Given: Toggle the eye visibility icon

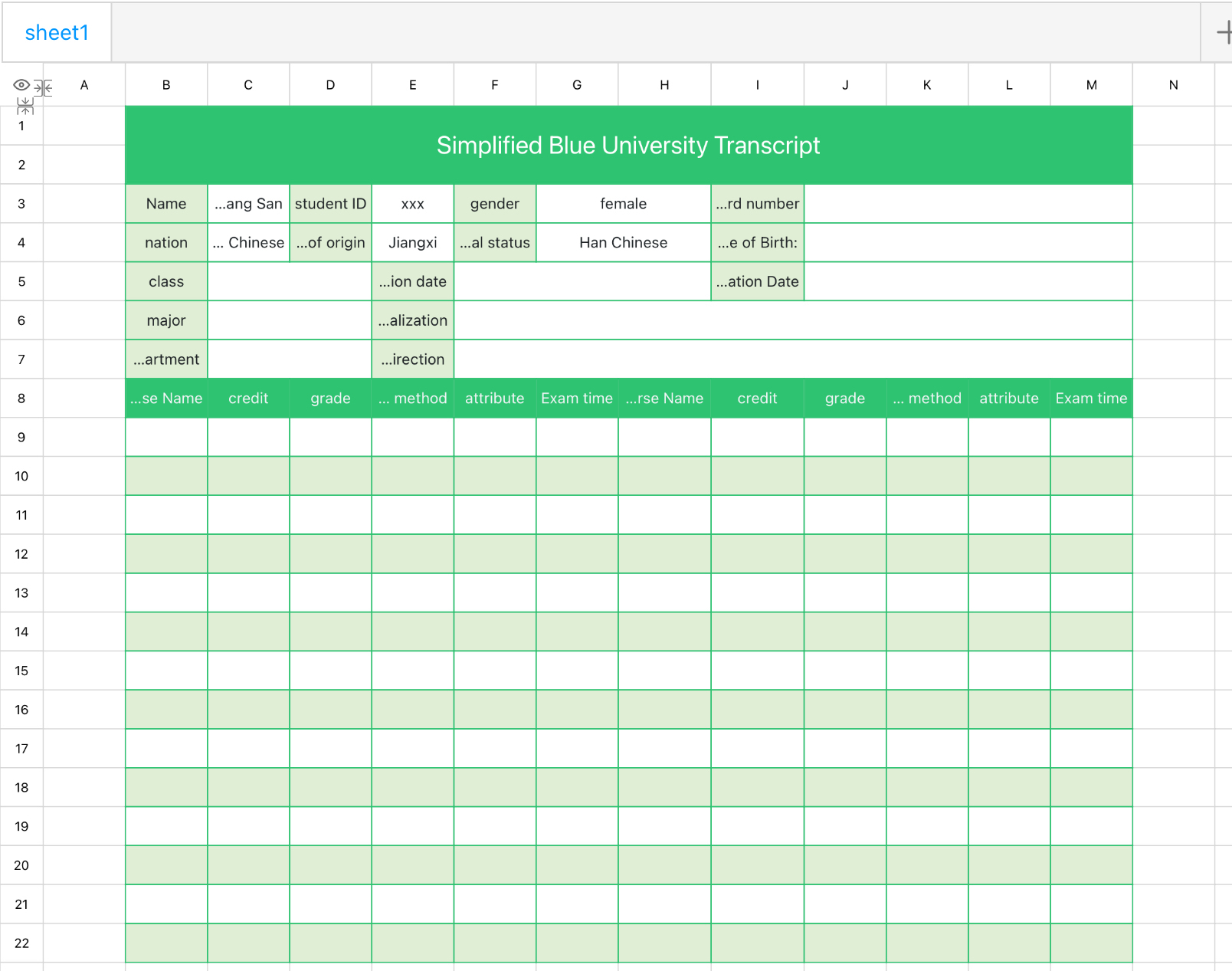Looking at the screenshot, I should pos(21,85).
